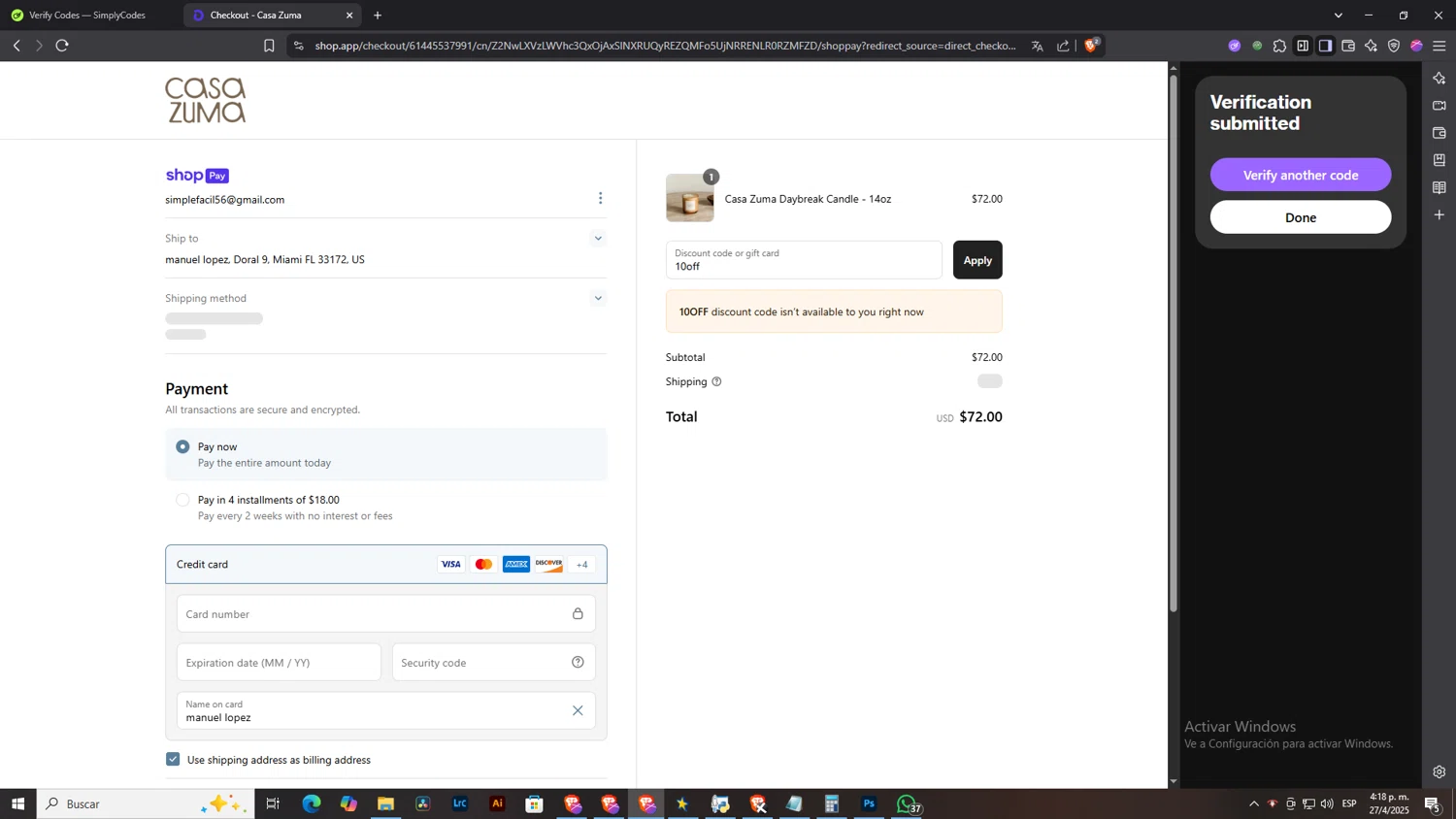Open Lightroom Classic from the taskbar
Image resolution: width=1456 pixels, height=819 pixels.
coord(460,803)
